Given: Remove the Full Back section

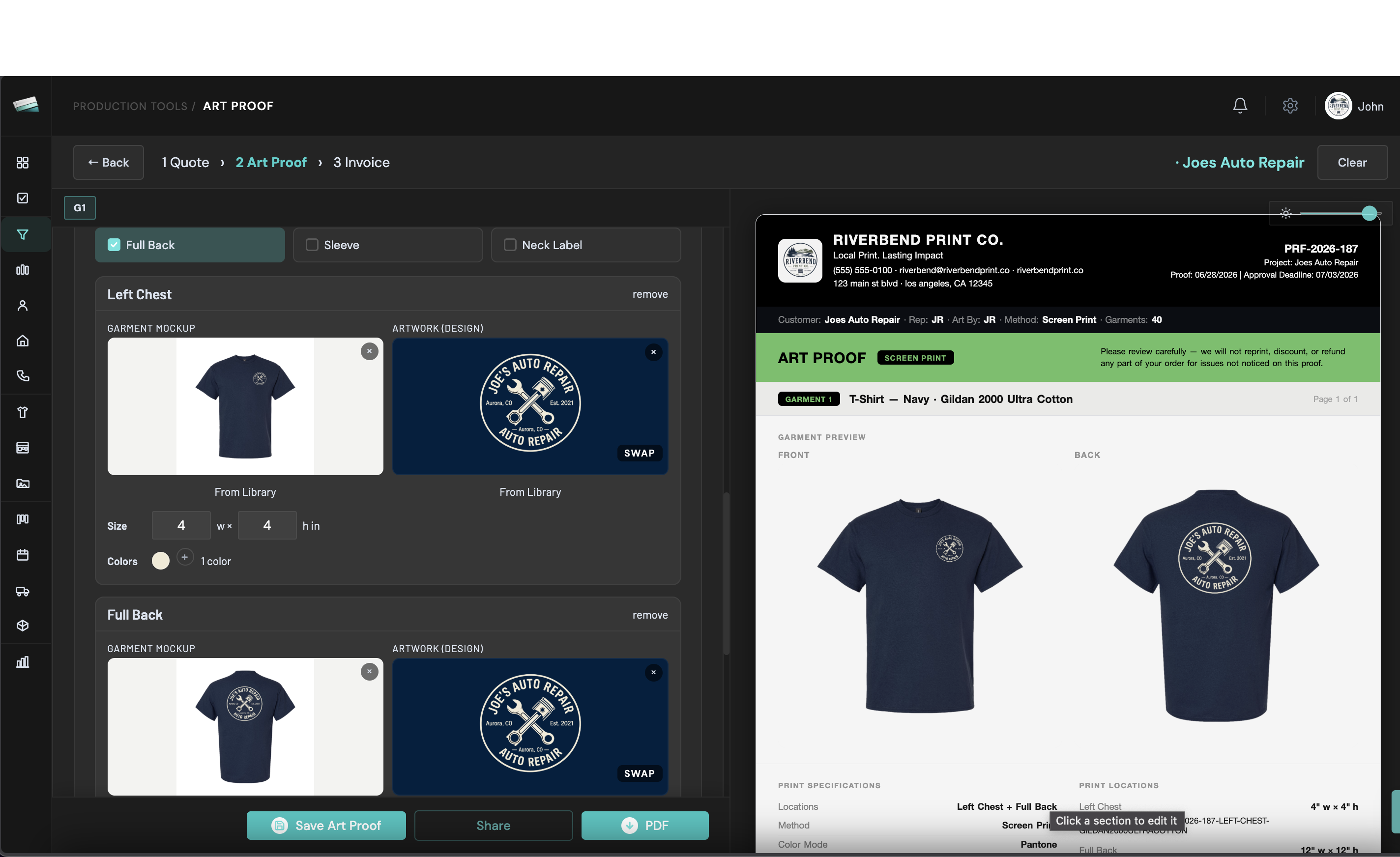Looking at the screenshot, I should pyautogui.click(x=650, y=615).
